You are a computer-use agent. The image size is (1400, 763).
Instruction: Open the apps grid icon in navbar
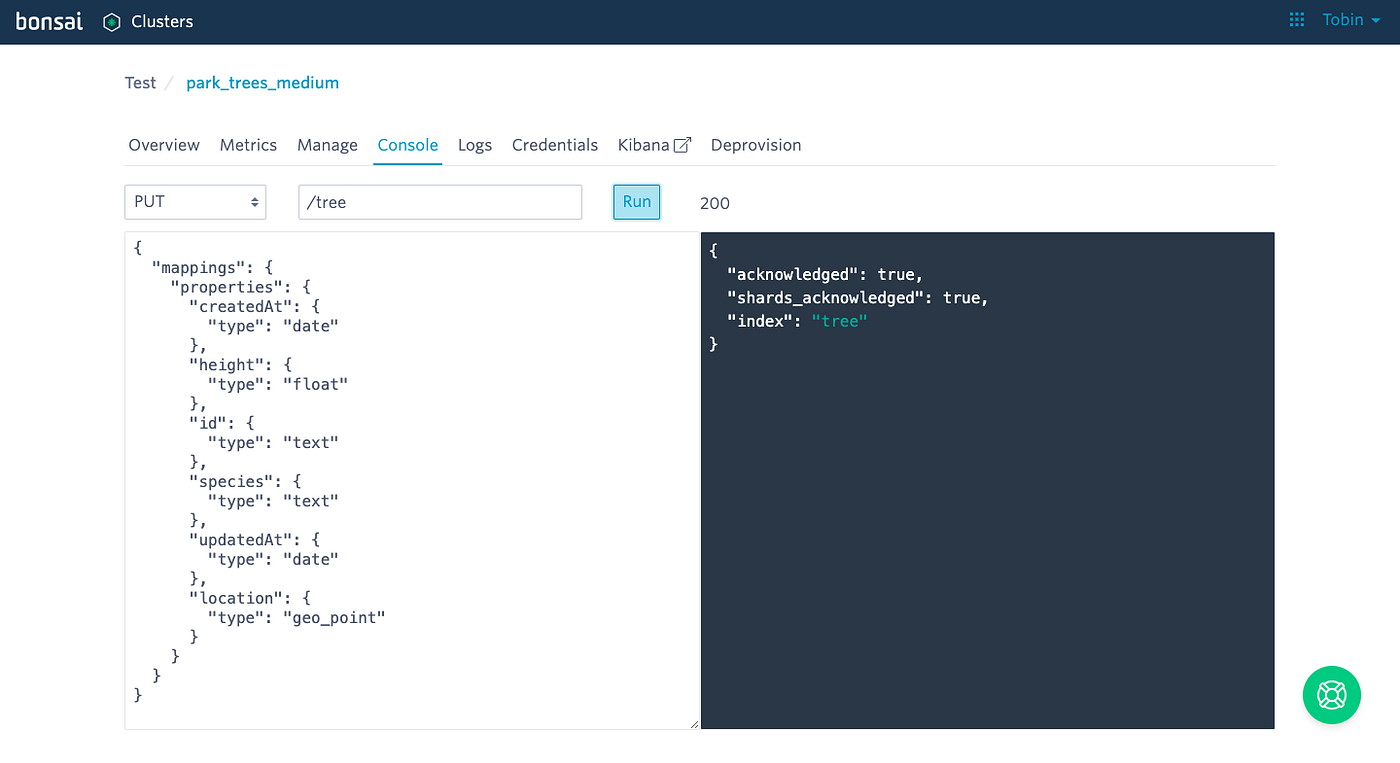click(1296, 19)
